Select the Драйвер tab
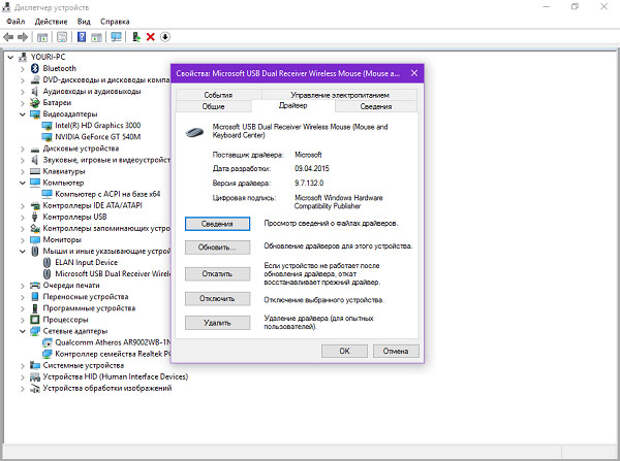 tap(293, 106)
